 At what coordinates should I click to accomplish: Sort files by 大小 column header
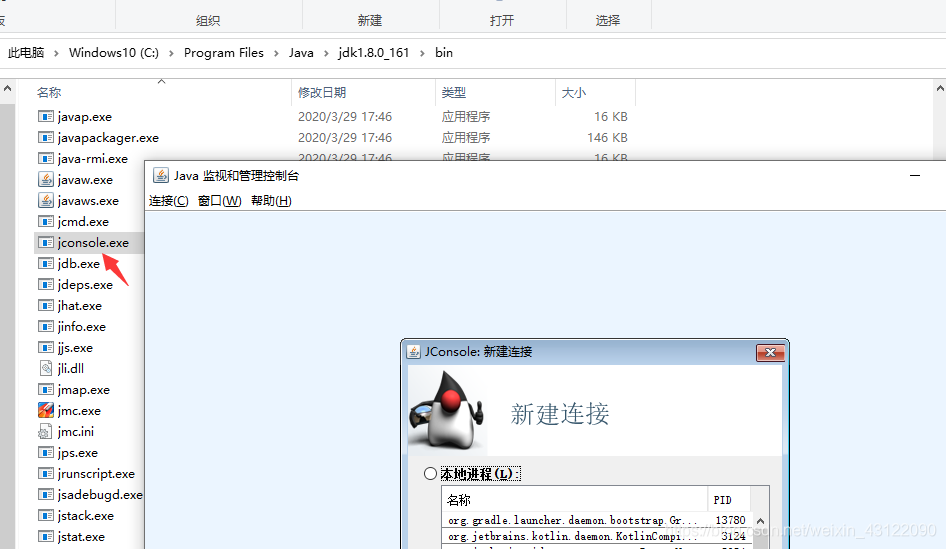pyautogui.click(x=574, y=93)
